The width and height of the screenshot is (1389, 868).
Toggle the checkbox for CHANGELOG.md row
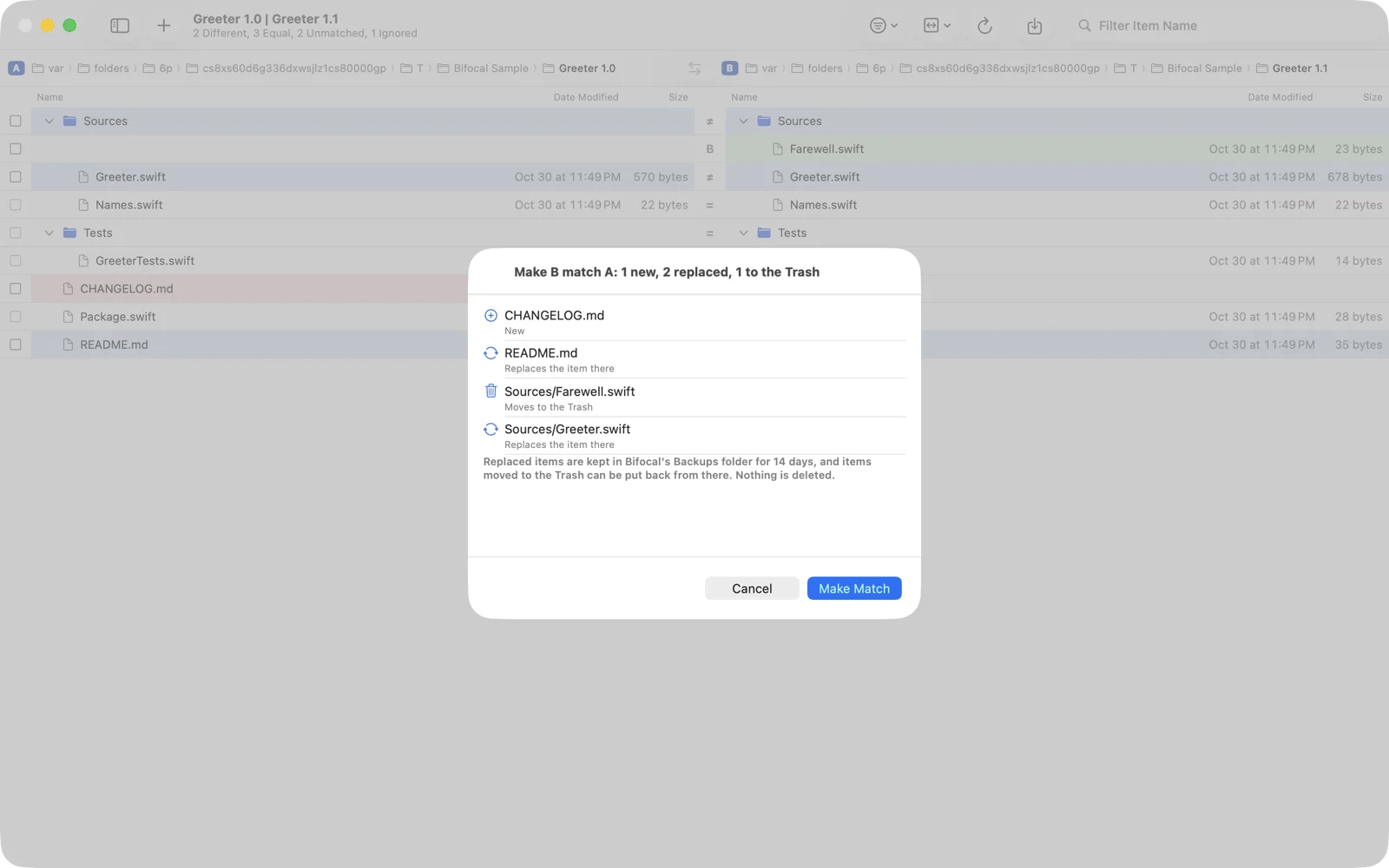pyautogui.click(x=16, y=289)
